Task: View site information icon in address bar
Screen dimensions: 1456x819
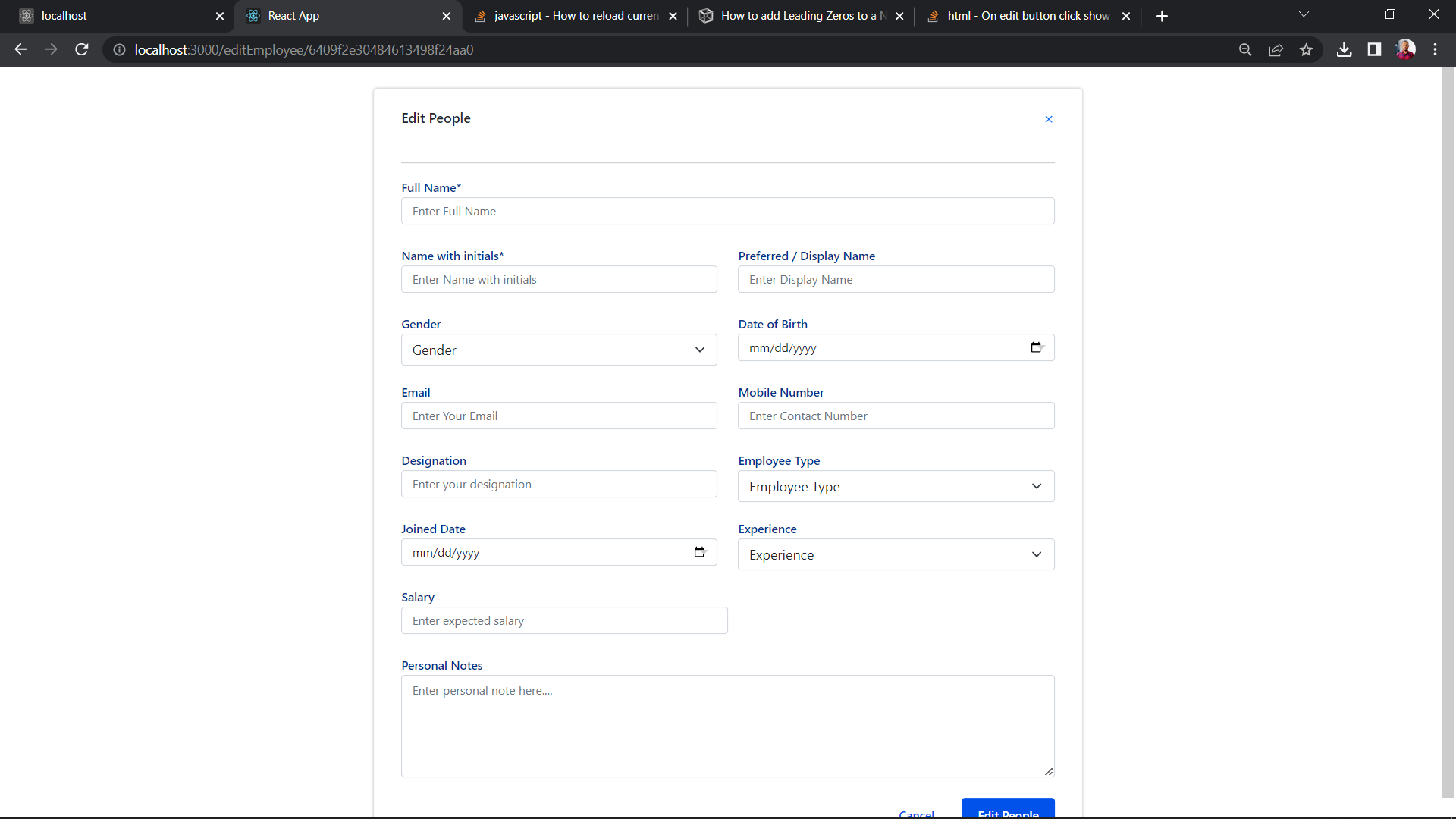Action: tap(119, 50)
